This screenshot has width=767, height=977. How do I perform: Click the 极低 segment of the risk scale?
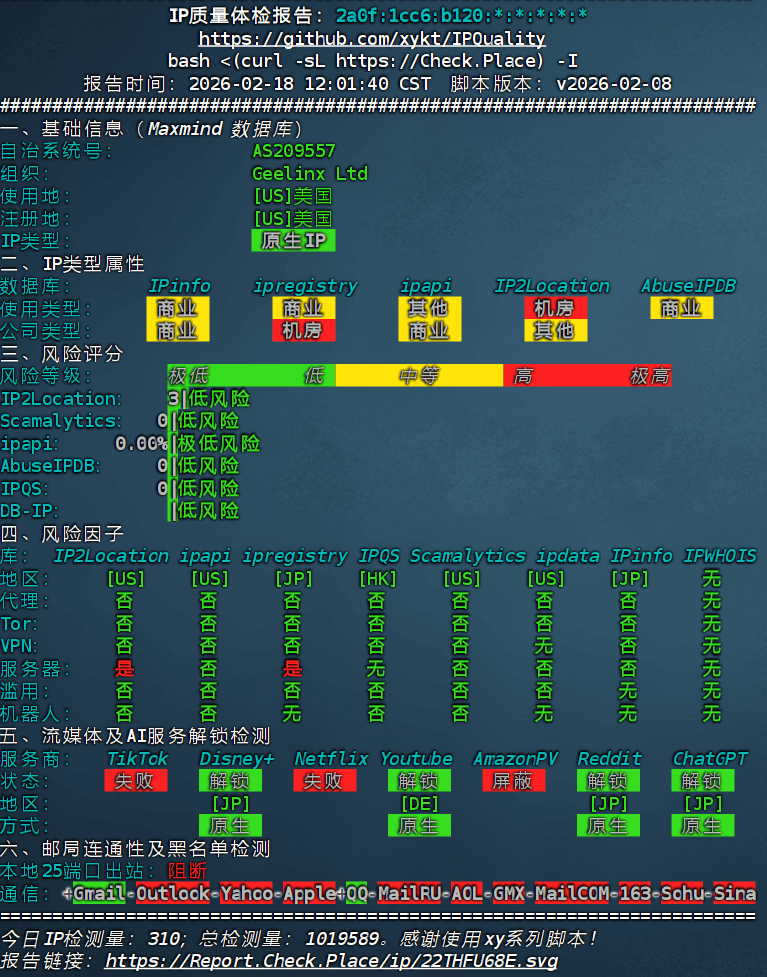click(x=189, y=376)
